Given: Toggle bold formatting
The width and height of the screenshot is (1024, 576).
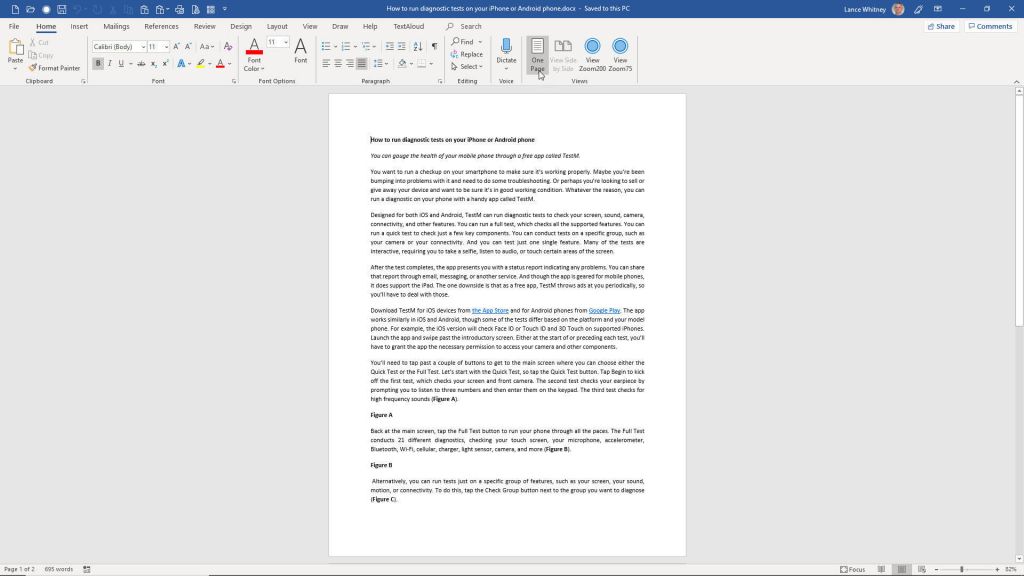Looking at the screenshot, I should pyautogui.click(x=97, y=62).
